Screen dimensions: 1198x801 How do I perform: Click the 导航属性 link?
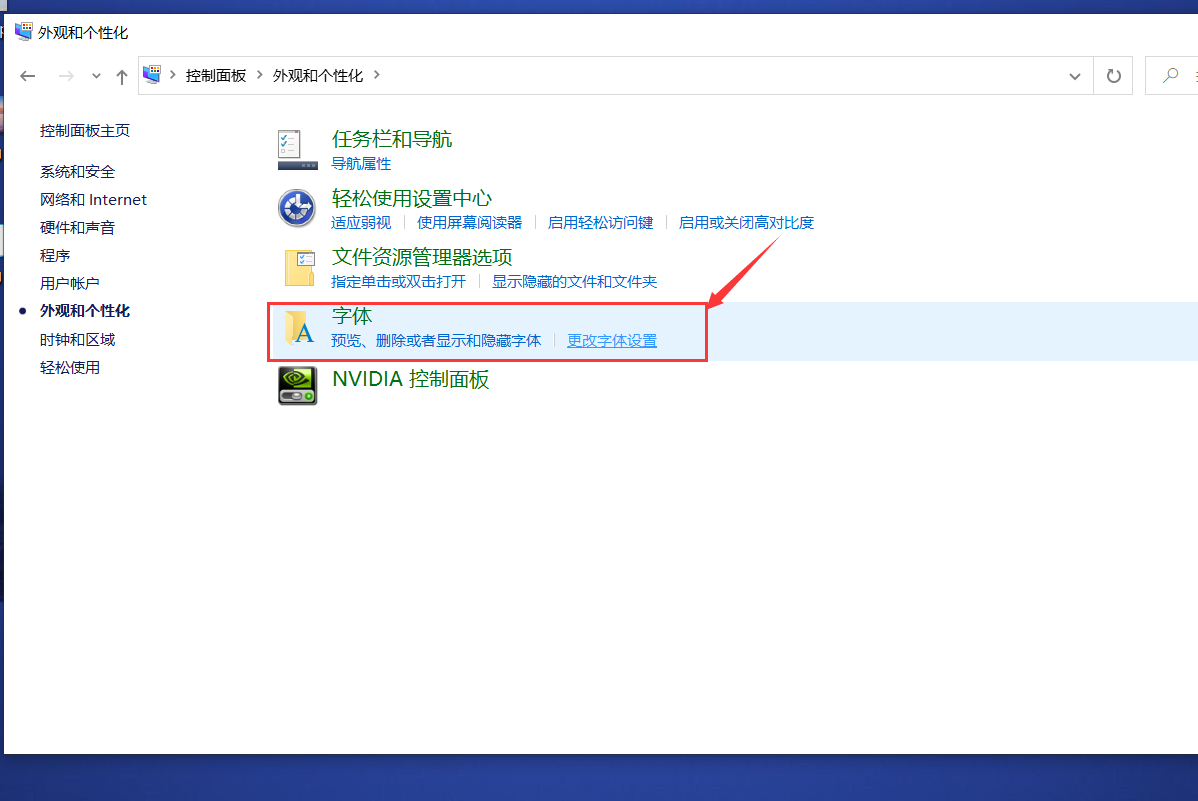point(361,164)
